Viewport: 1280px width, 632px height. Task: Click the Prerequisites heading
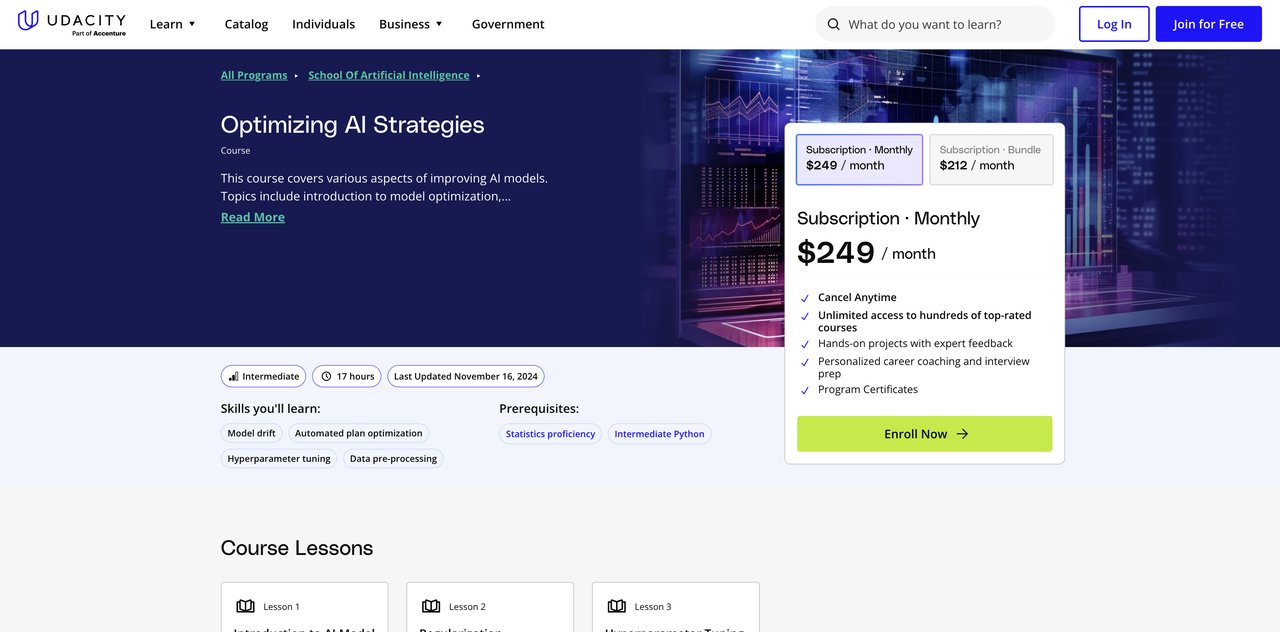(539, 408)
